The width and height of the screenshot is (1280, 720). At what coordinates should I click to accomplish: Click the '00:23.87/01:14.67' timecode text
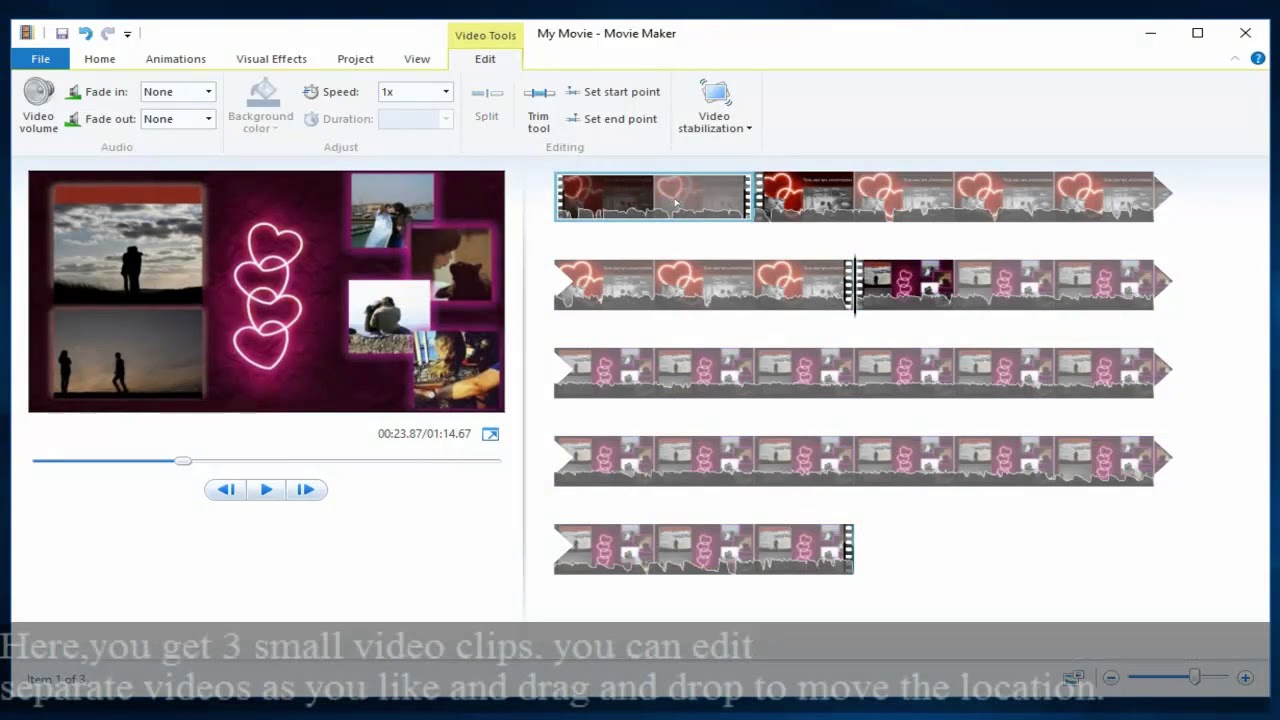[424, 434]
